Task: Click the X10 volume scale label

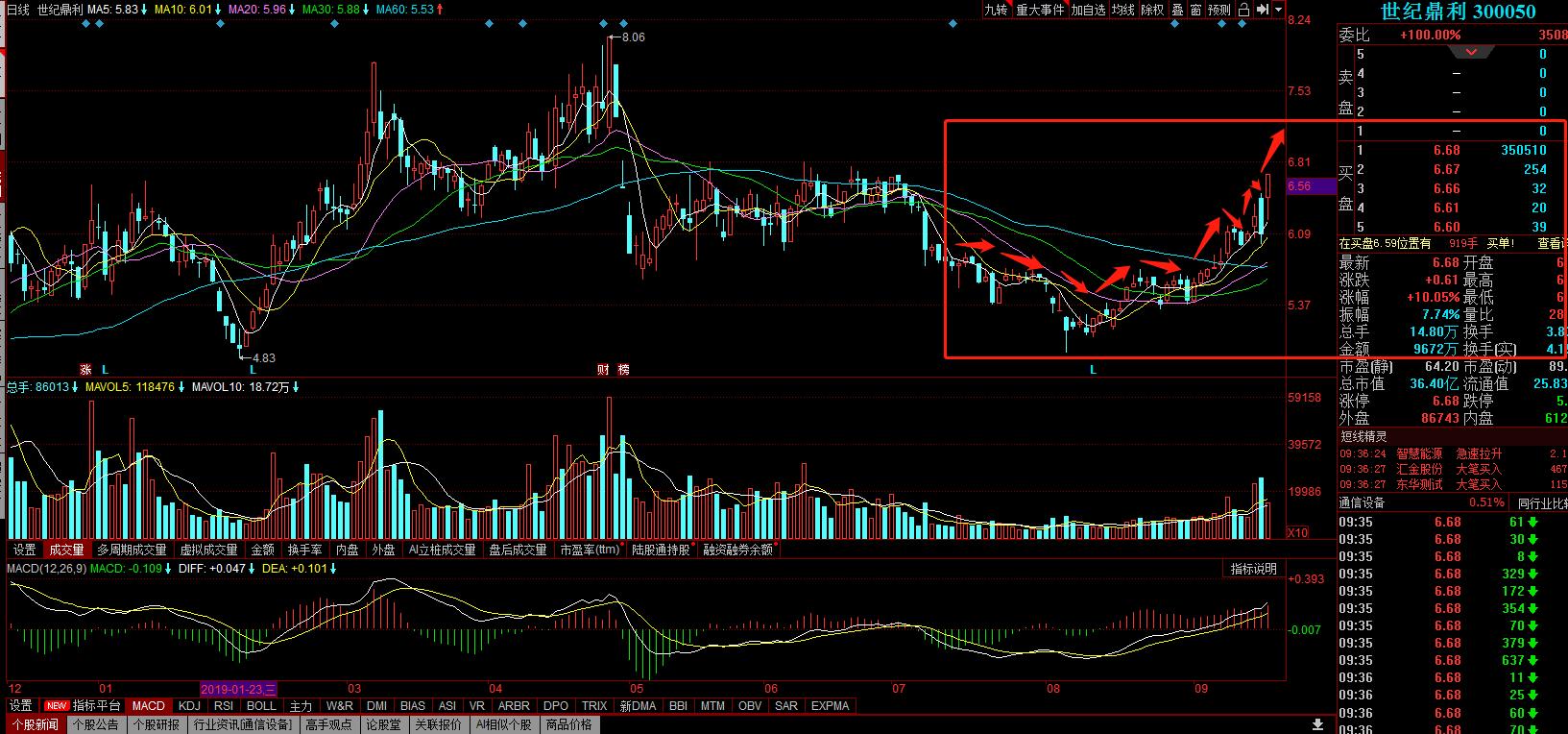Action: [x=1297, y=532]
